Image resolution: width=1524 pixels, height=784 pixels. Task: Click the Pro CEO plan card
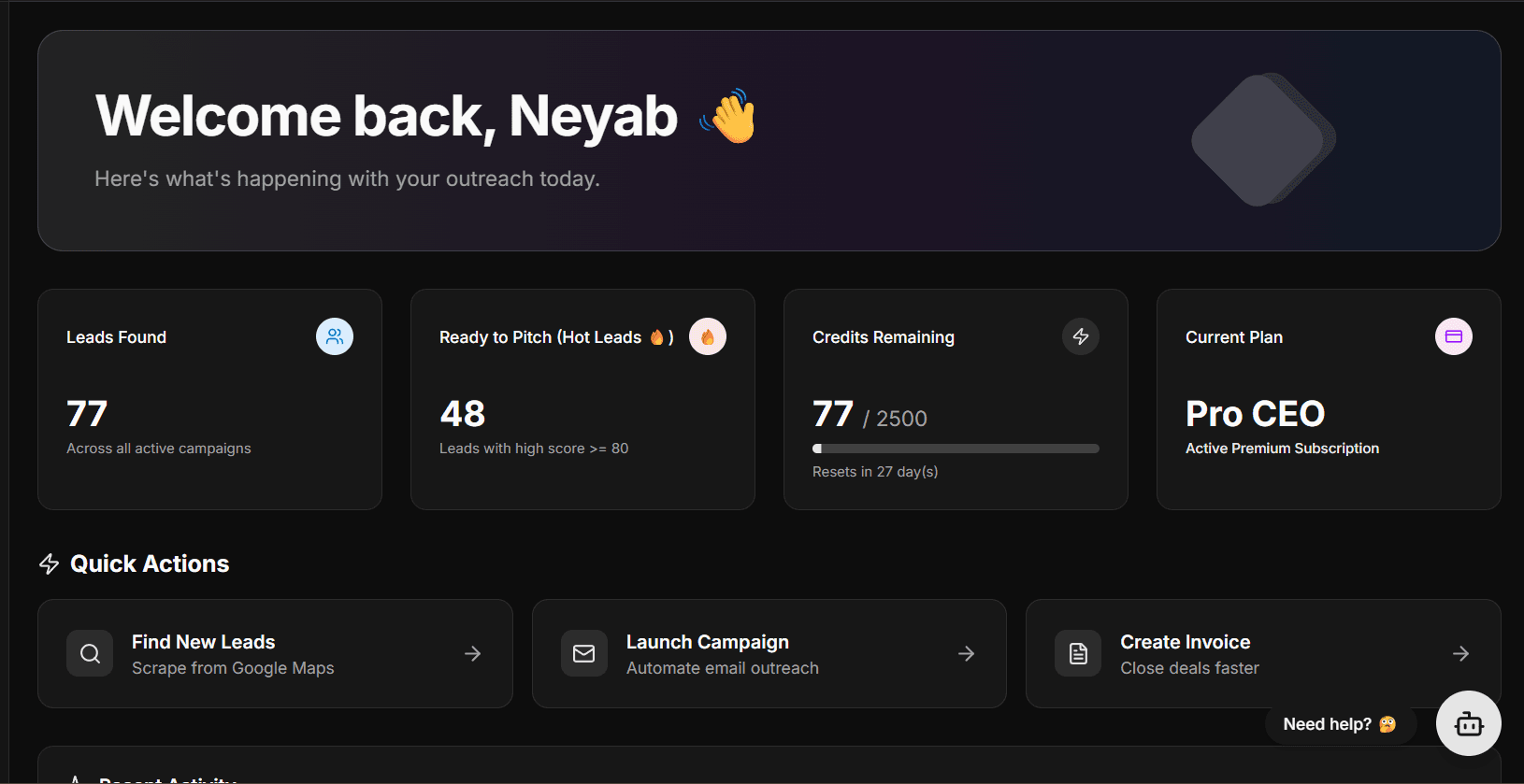1328,399
